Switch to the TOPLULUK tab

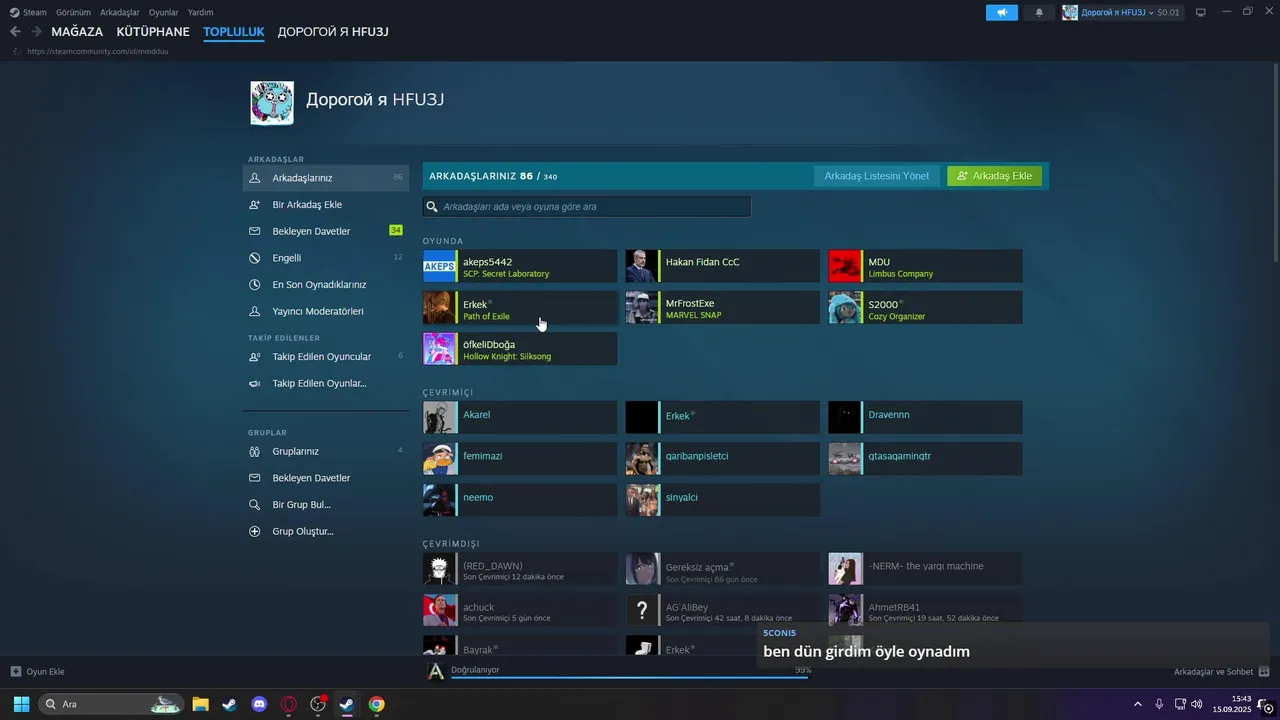[x=234, y=32]
